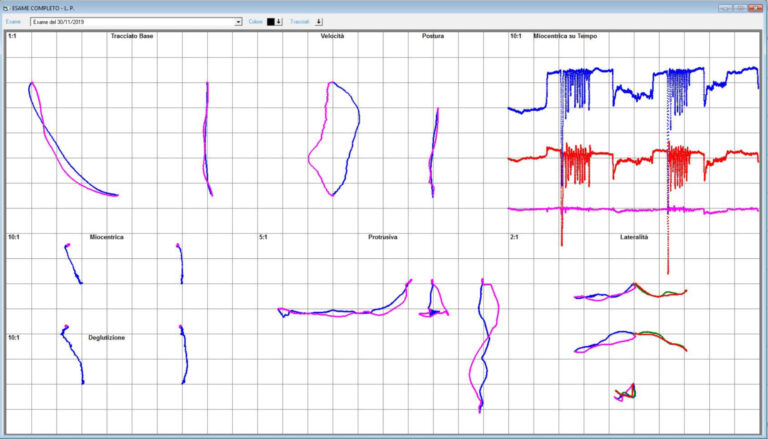
Task: Pick the black Colore swatch
Action: pyautogui.click(x=270, y=21)
